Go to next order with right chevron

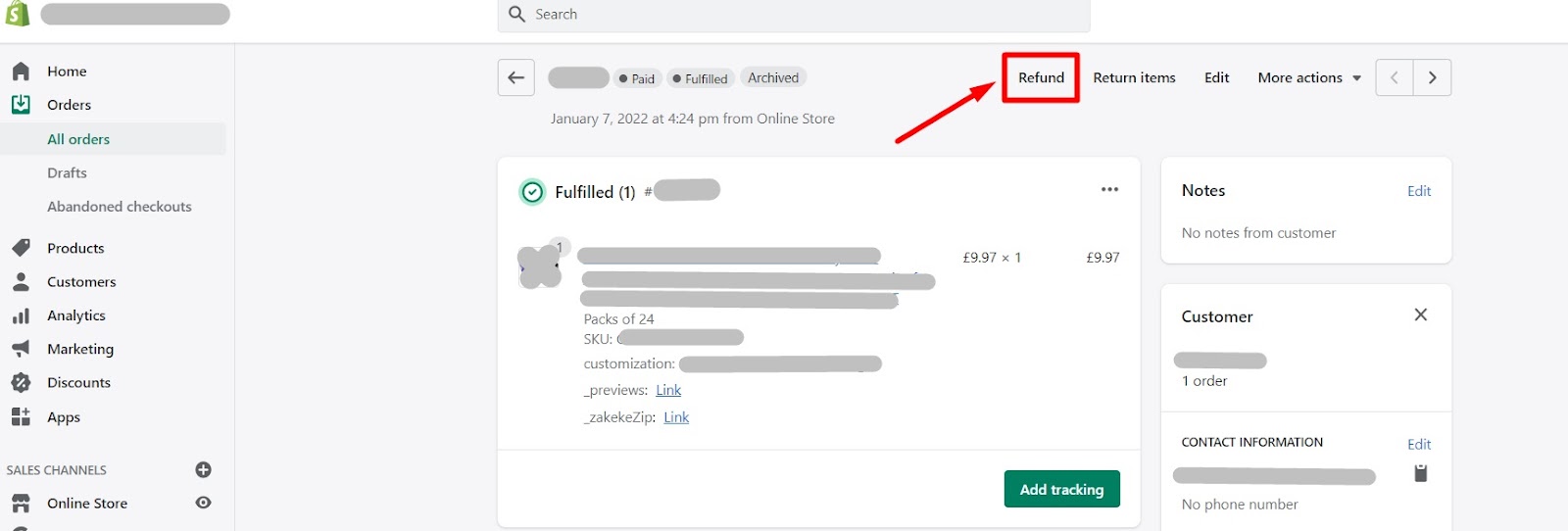[1432, 77]
